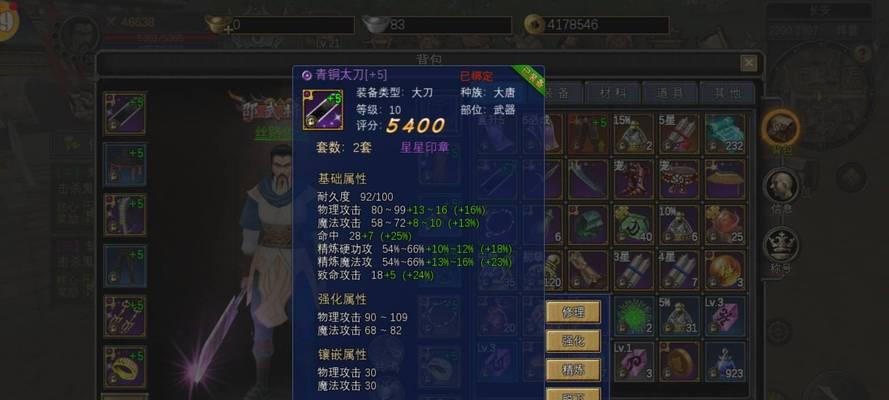889x400 pixels.
Task: Open the 其他 others tab
Action: pyautogui.click(x=727, y=93)
